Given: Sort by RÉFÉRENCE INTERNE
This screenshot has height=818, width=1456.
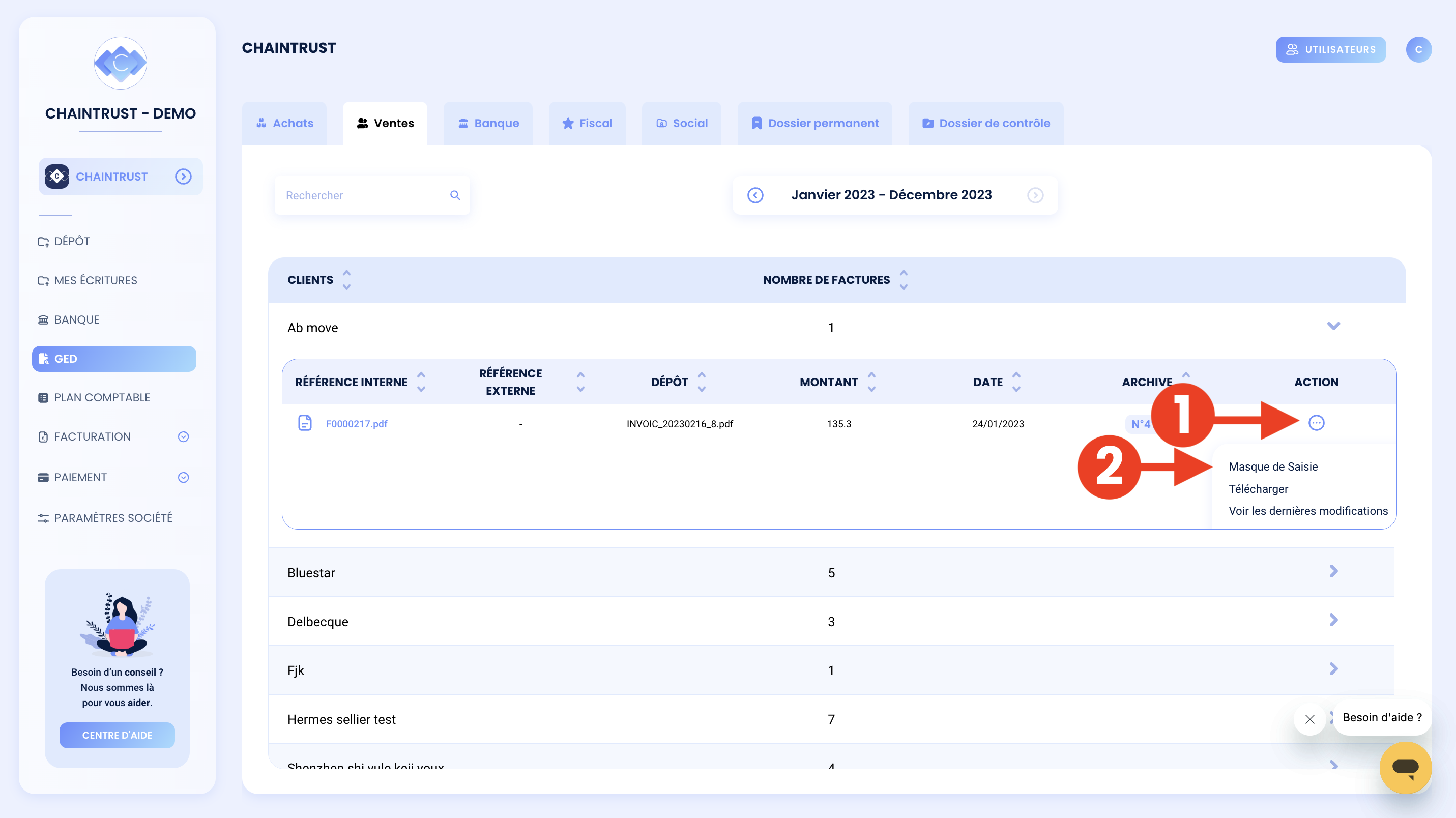Looking at the screenshot, I should 421,382.
